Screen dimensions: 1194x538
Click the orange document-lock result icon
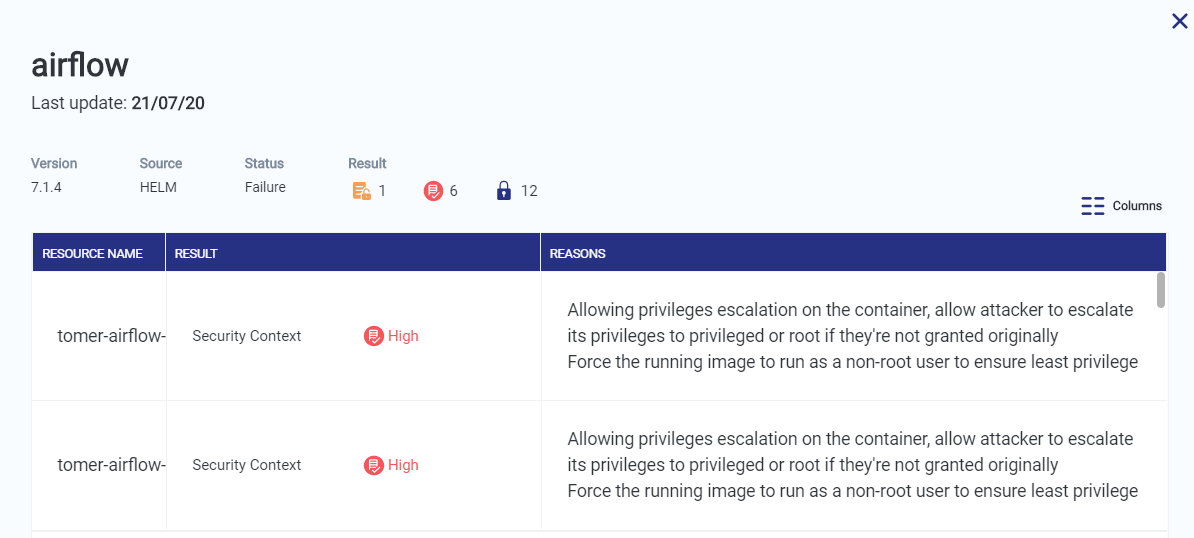click(x=362, y=191)
